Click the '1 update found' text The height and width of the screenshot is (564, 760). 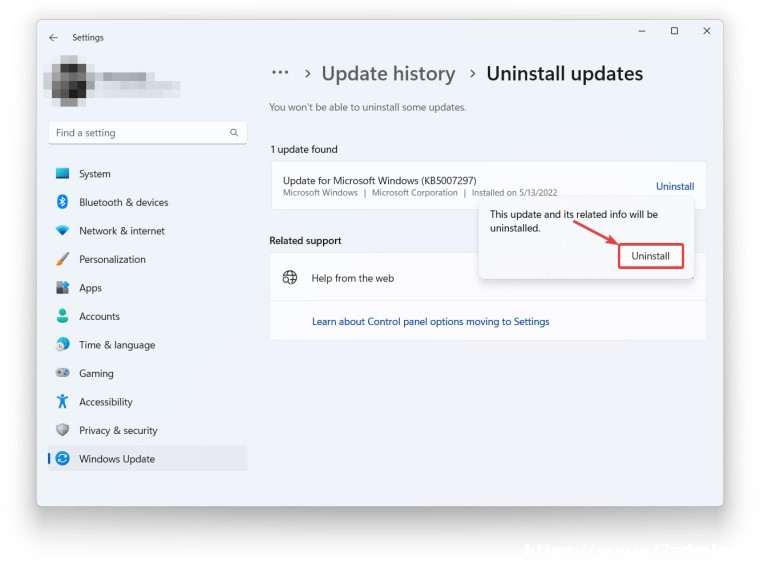click(x=304, y=149)
